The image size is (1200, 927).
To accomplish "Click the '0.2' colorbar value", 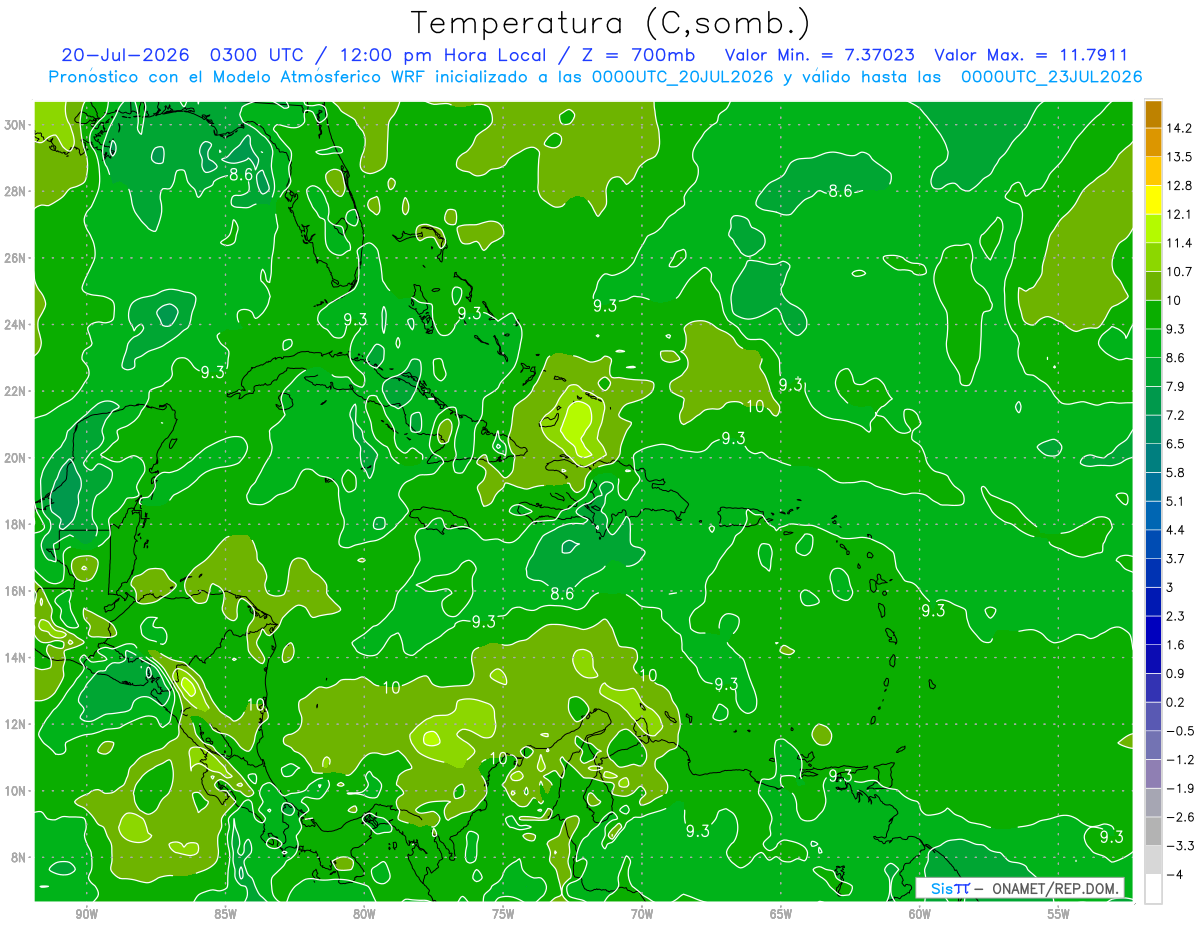I will click(x=1175, y=702).
